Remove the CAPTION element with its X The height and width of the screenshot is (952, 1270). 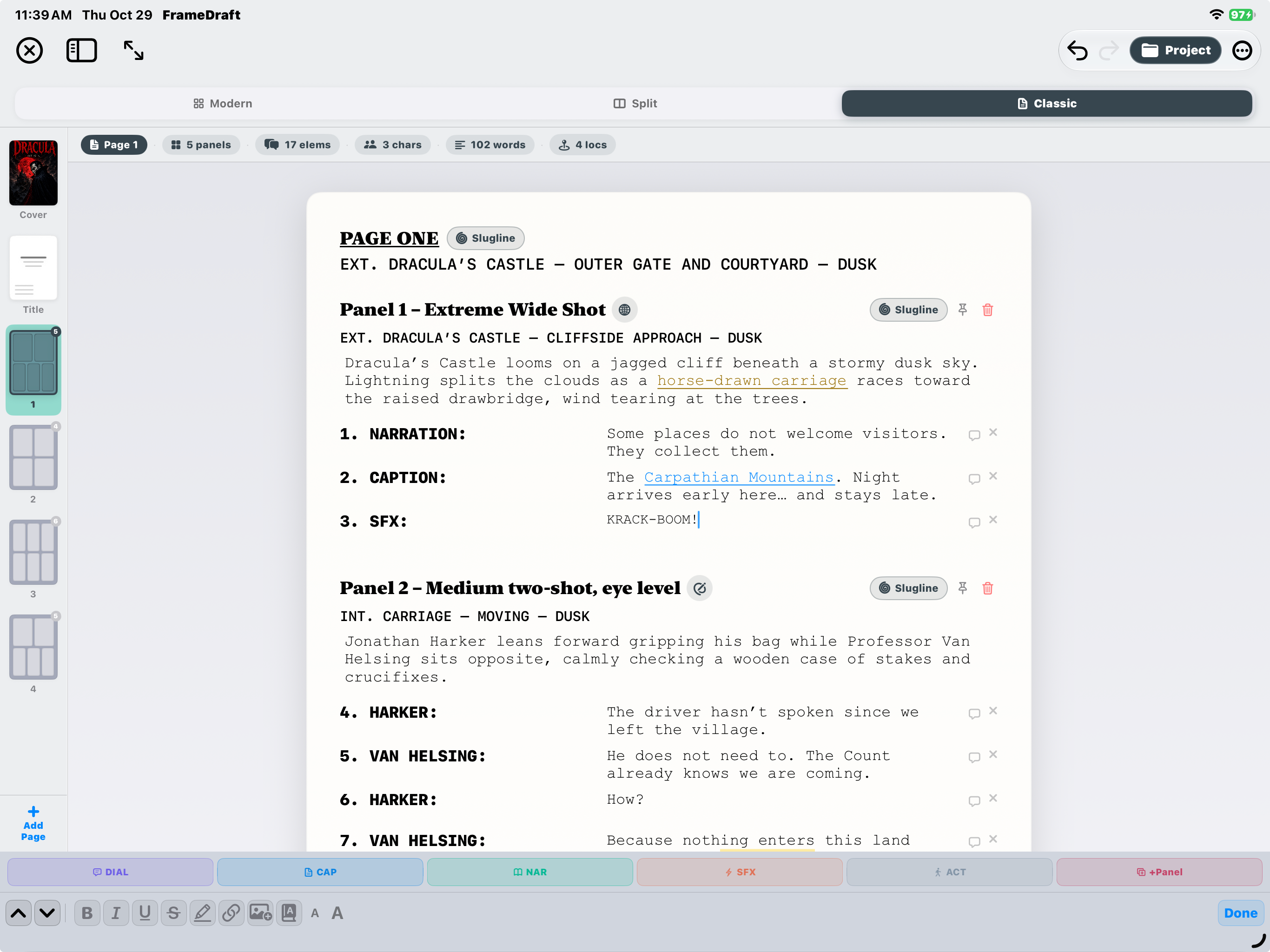[x=993, y=476]
